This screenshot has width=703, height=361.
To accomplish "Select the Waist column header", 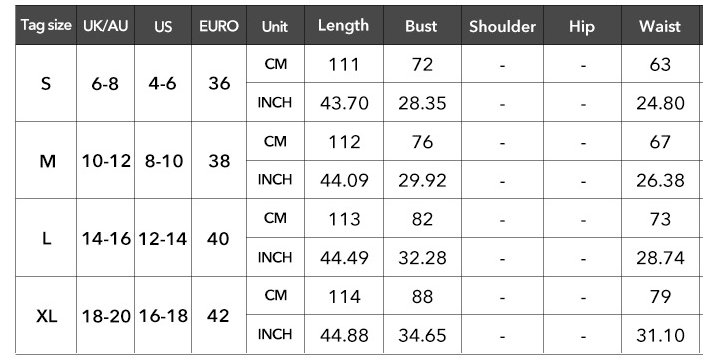I will tap(660, 26).
